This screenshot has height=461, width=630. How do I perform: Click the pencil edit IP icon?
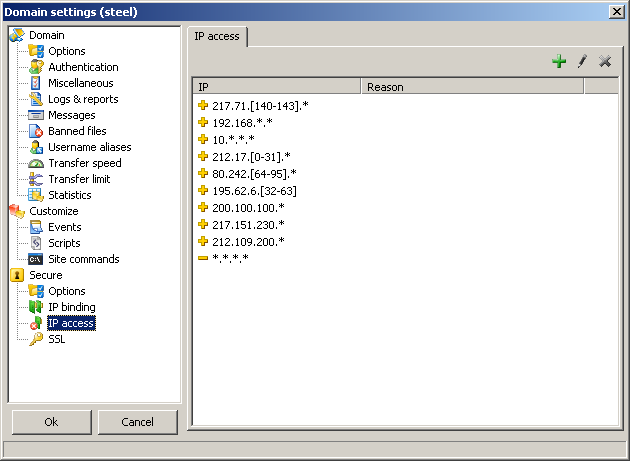click(582, 62)
